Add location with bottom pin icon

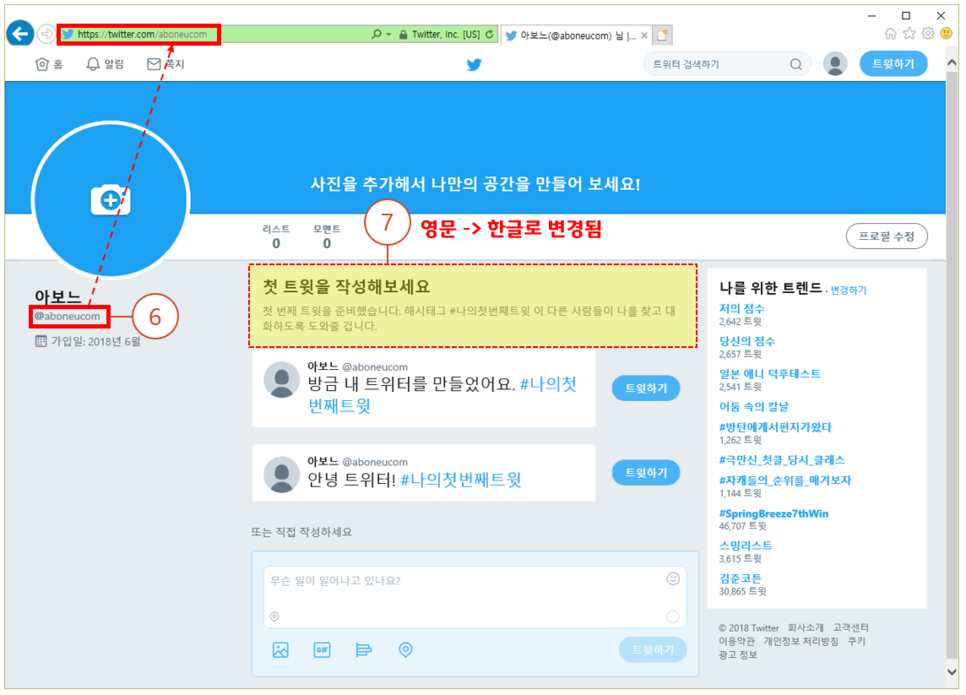pyautogui.click(x=405, y=650)
